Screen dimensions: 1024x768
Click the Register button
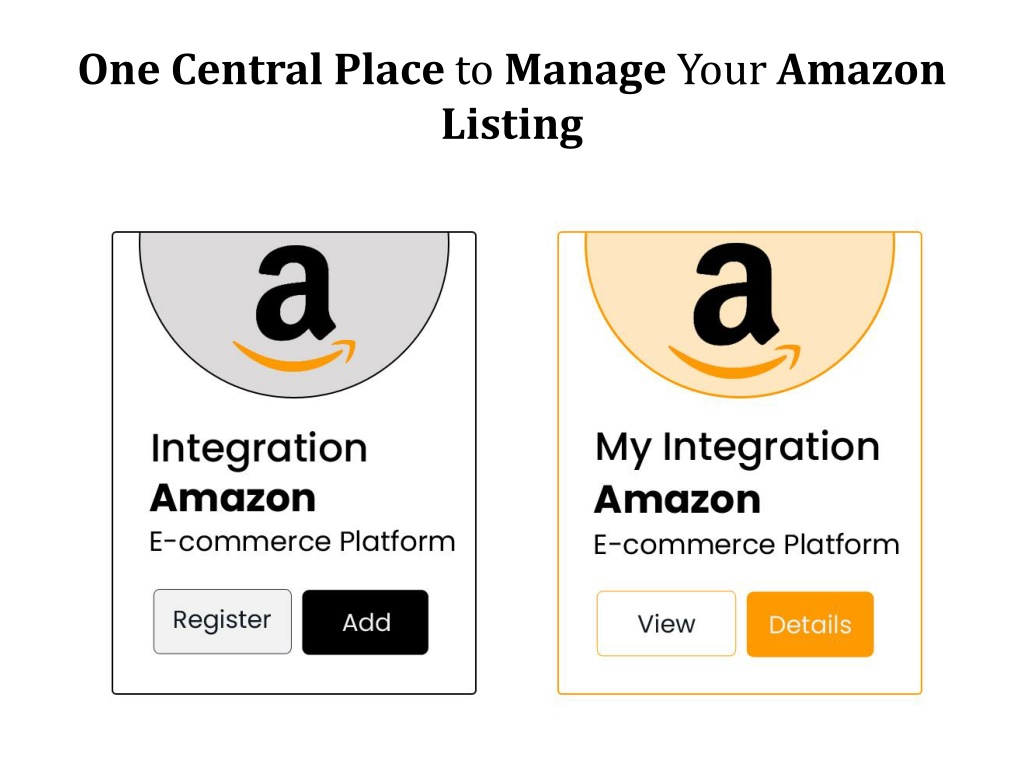click(222, 621)
